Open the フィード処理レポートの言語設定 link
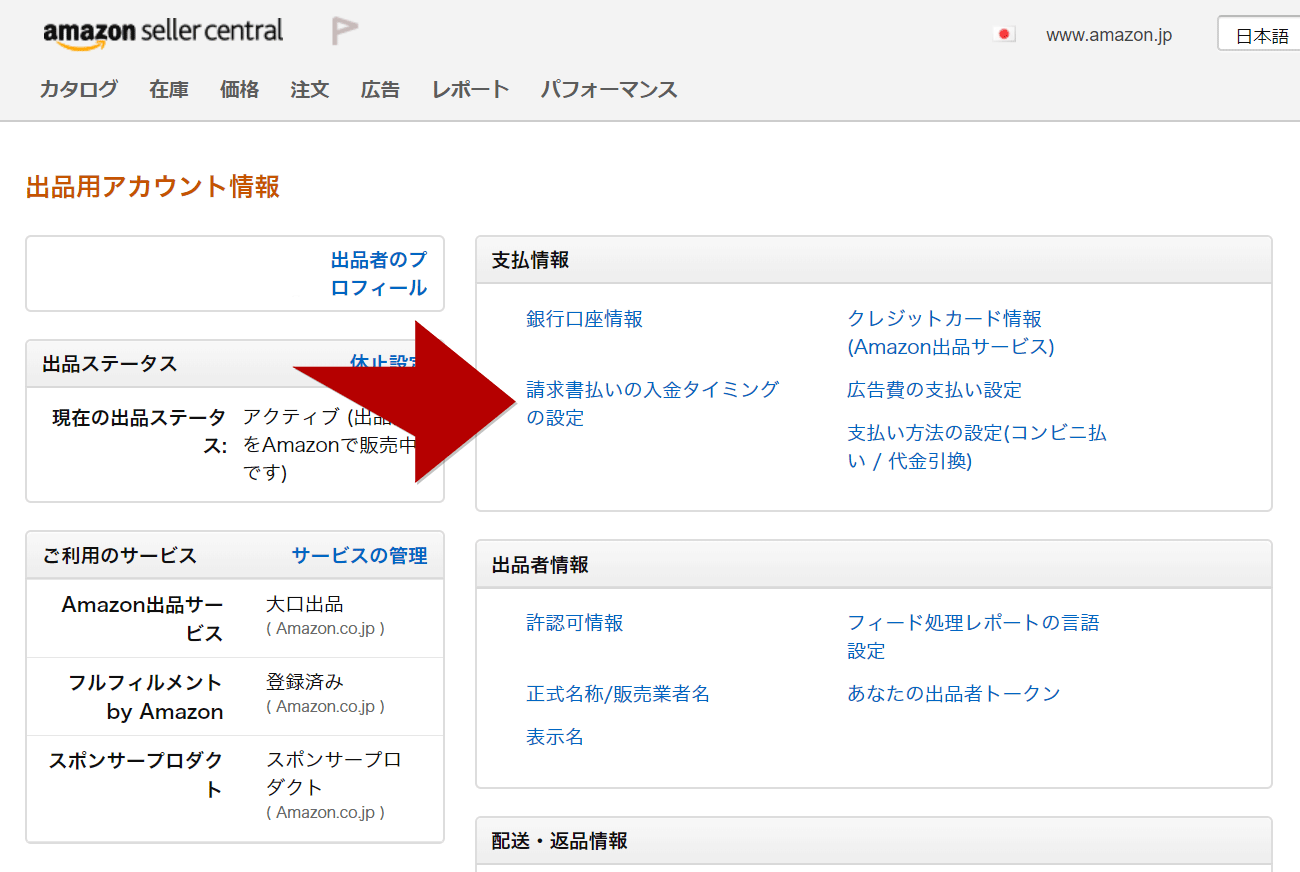1300x872 pixels. (x=973, y=637)
